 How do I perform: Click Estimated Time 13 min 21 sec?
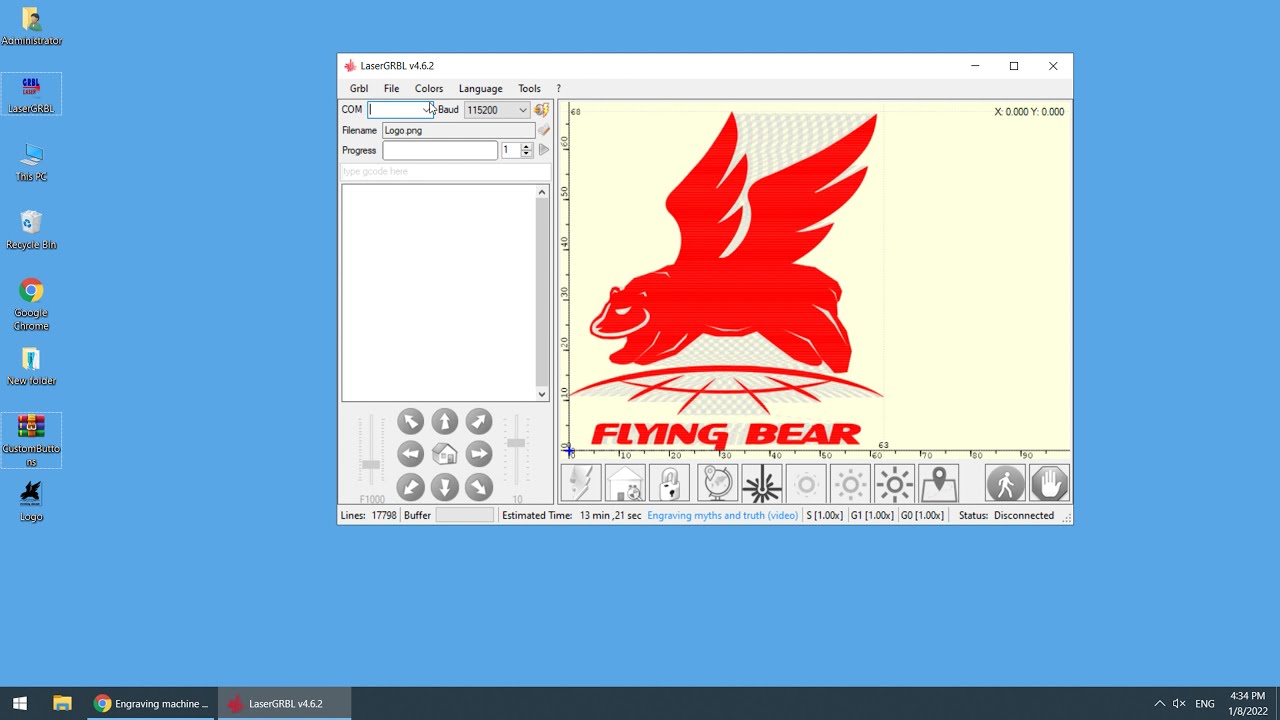pyautogui.click(x=571, y=515)
